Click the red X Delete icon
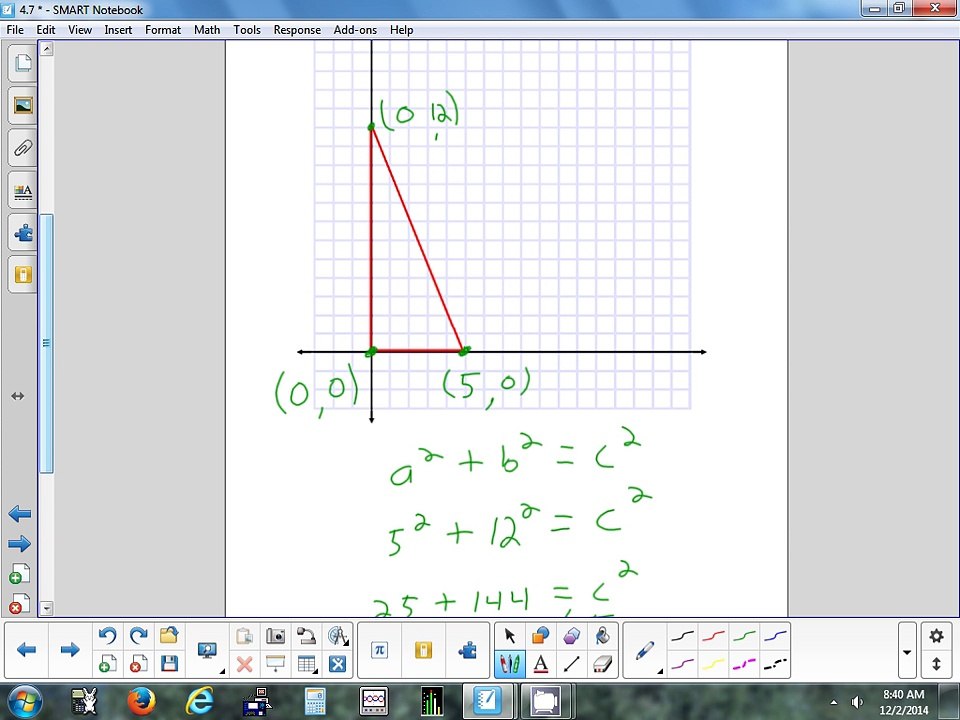This screenshot has height=720, width=960. pos(245,664)
